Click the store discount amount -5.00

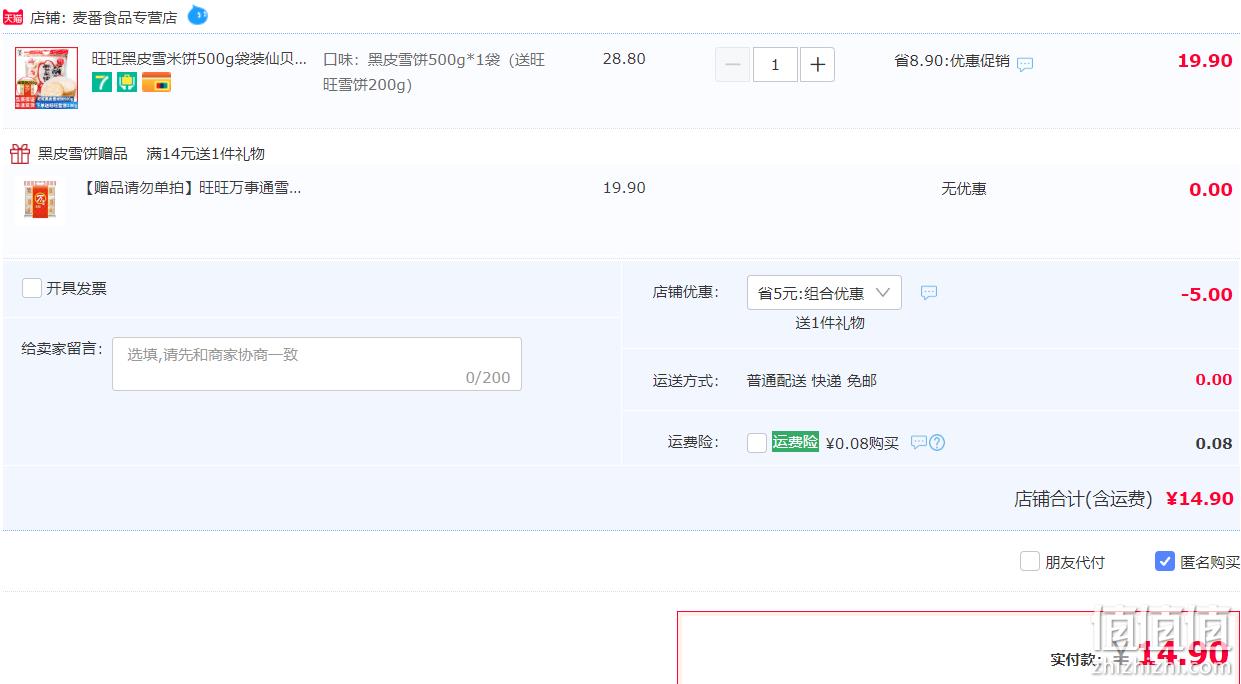[x=1206, y=294]
